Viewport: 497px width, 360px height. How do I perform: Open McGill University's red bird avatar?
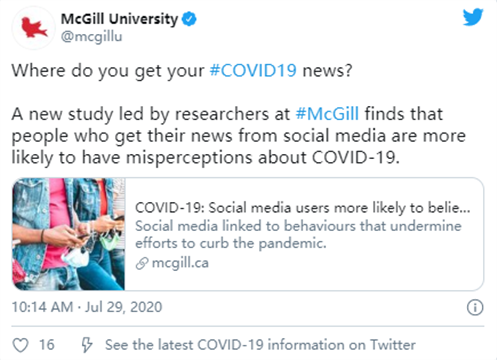tap(33, 28)
